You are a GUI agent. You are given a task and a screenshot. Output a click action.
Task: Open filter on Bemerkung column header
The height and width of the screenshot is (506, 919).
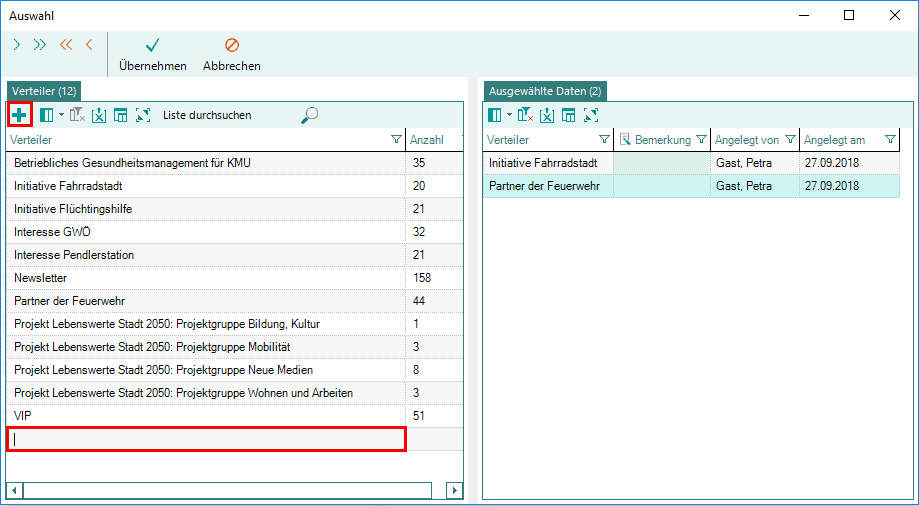click(701, 140)
